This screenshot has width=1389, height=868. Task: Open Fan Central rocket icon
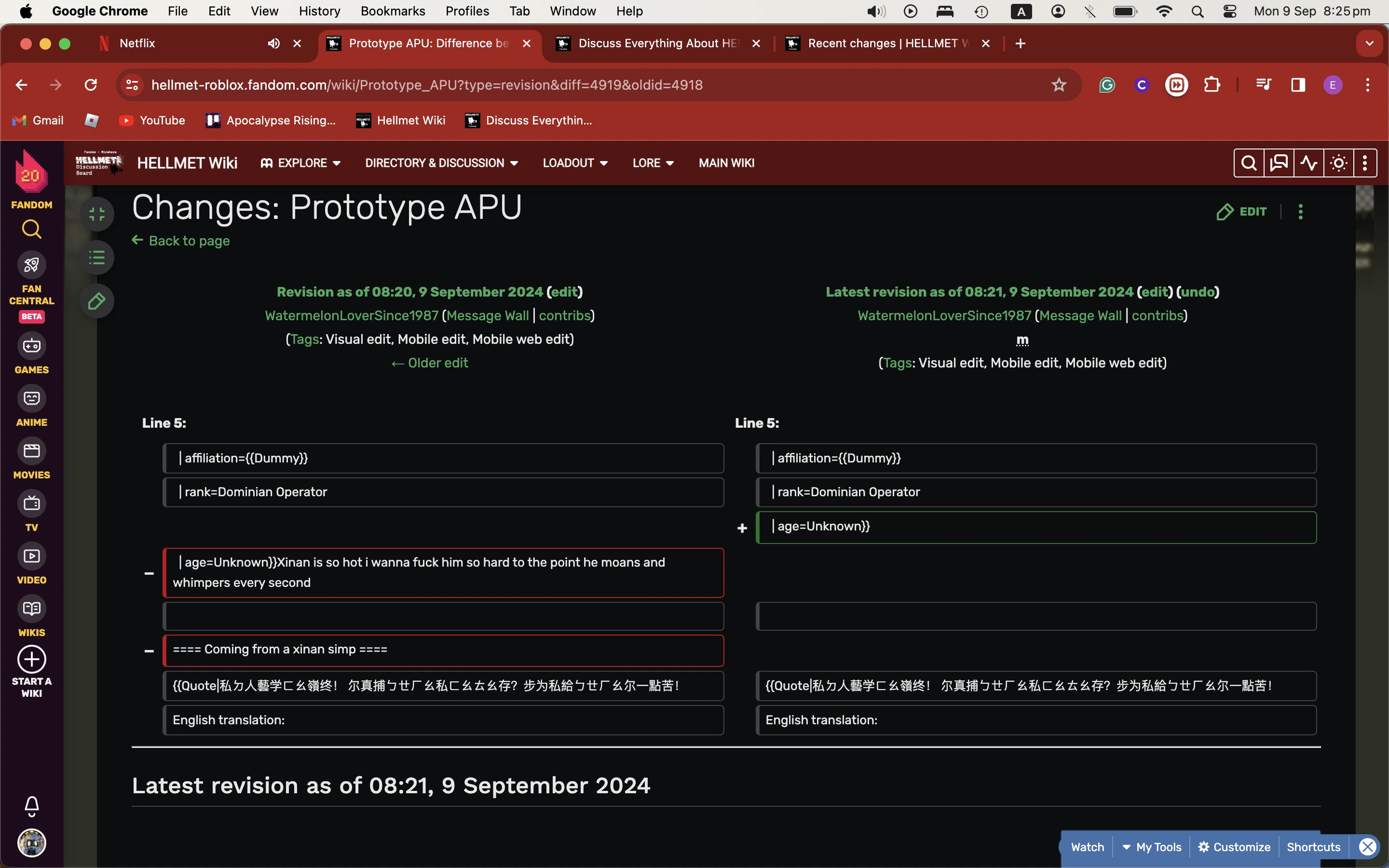tap(31, 265)
